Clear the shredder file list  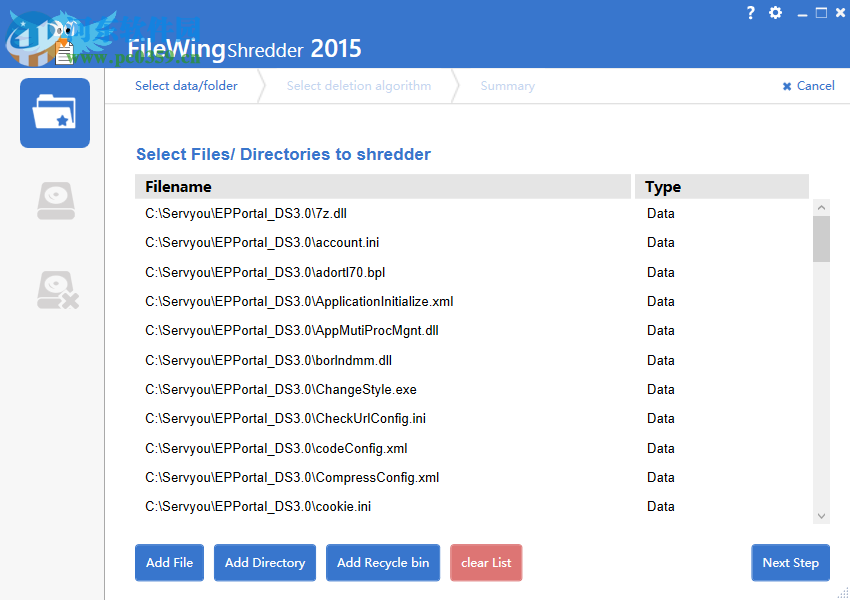[x=486, y=562]
